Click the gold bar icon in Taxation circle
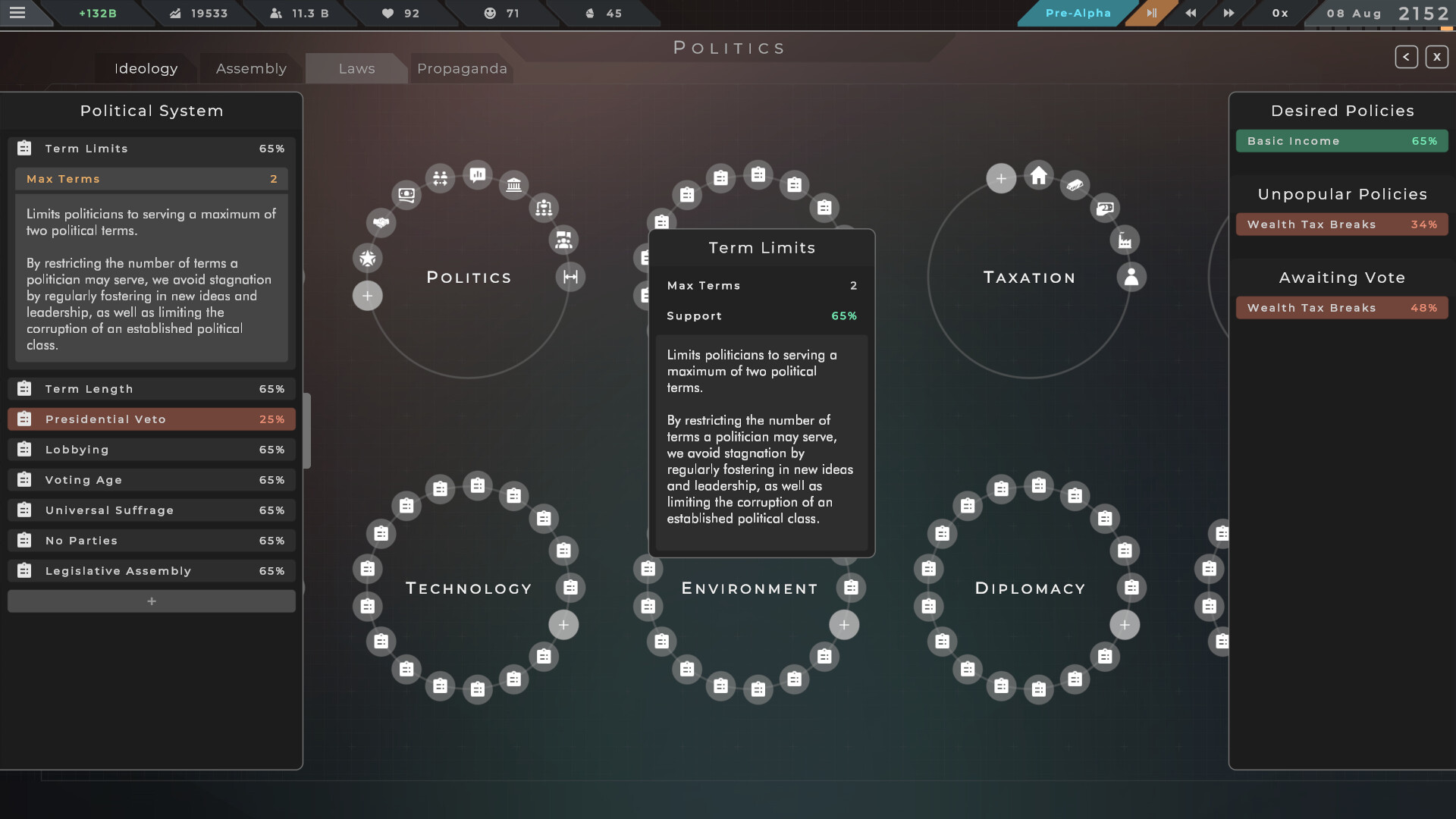The width and height of the screenshot is (1456, 819). coord(1075,184)
